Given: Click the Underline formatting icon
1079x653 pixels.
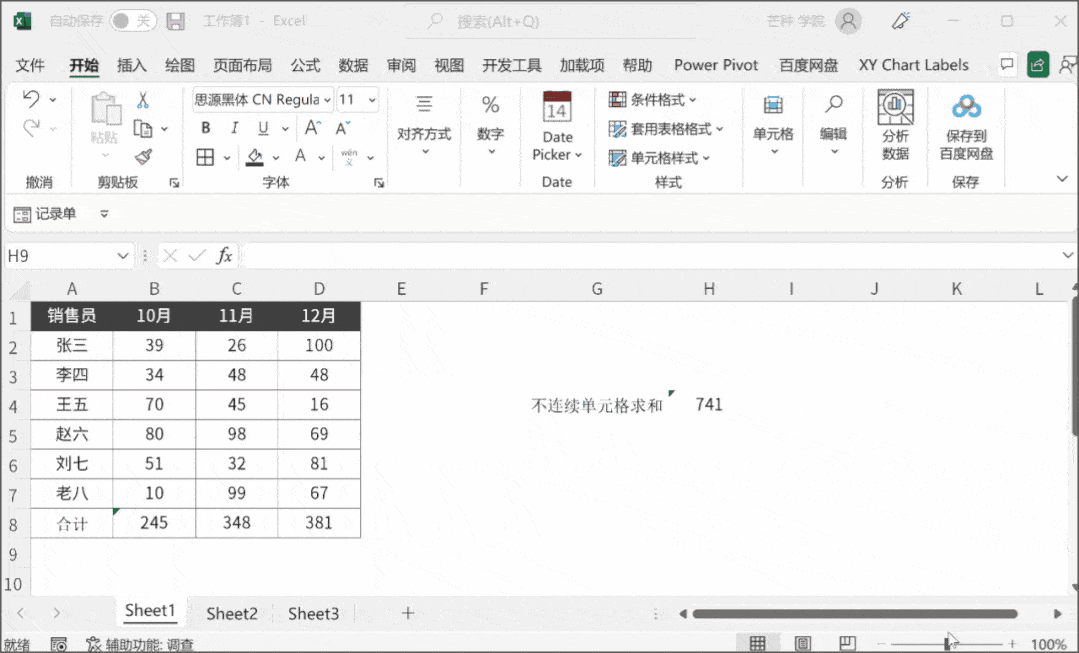Looking at the screenshot, I should [261, 128].
